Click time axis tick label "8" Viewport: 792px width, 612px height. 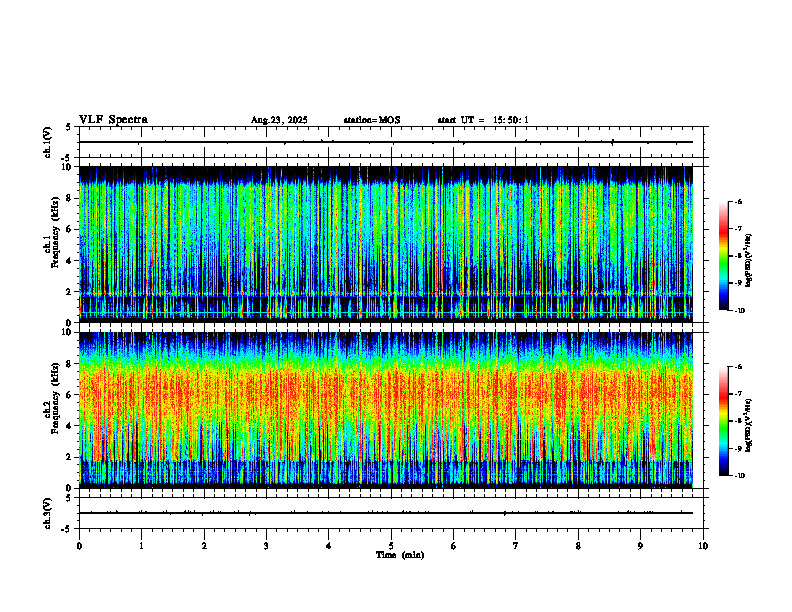pyautogui.click(x=578, y=546)
